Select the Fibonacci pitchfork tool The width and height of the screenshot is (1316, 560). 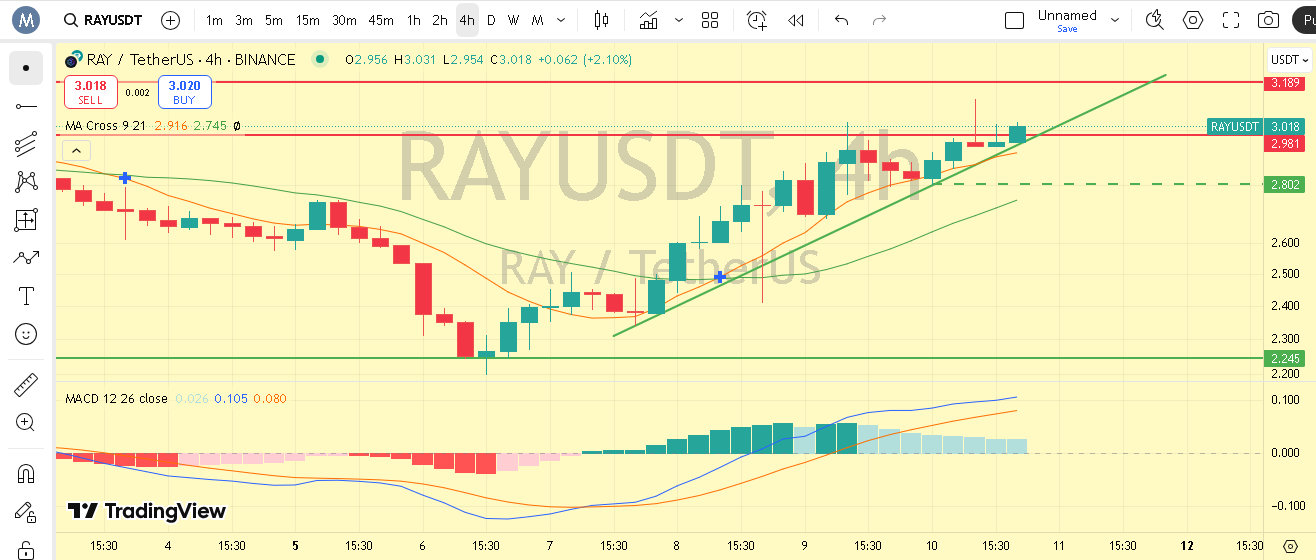[26, 144]
